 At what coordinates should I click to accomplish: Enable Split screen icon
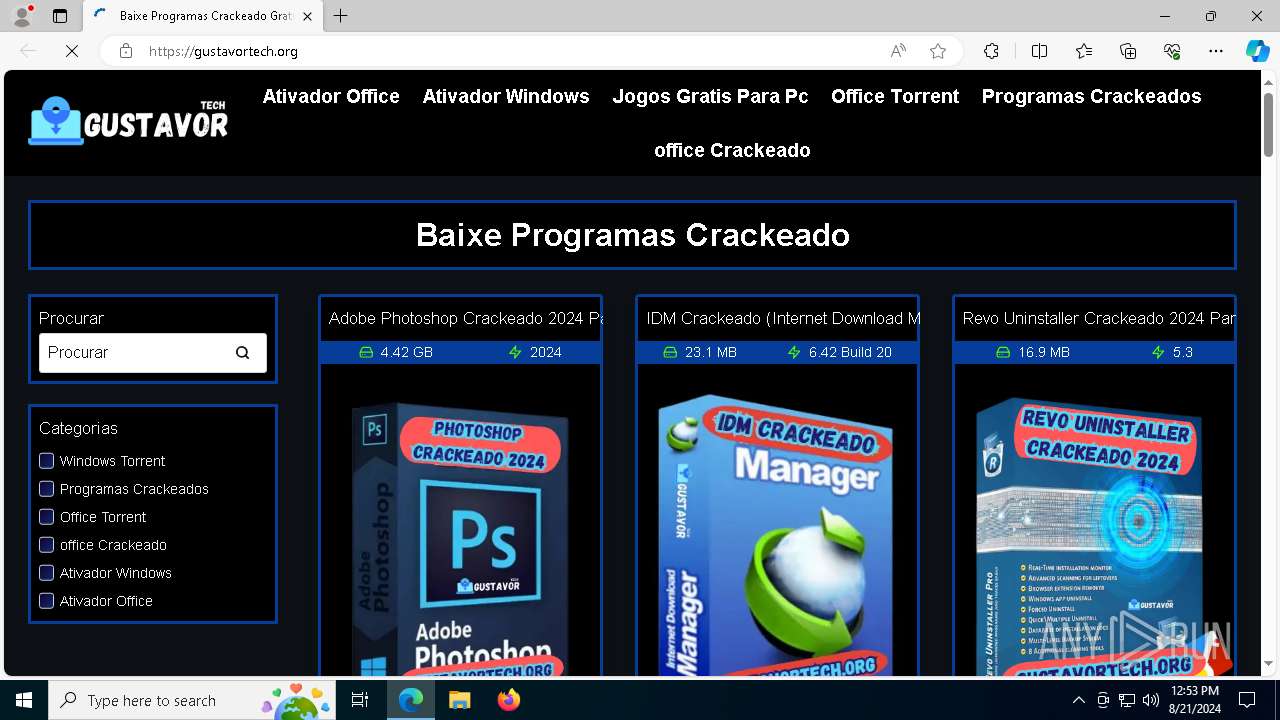tap(1039, 51)
